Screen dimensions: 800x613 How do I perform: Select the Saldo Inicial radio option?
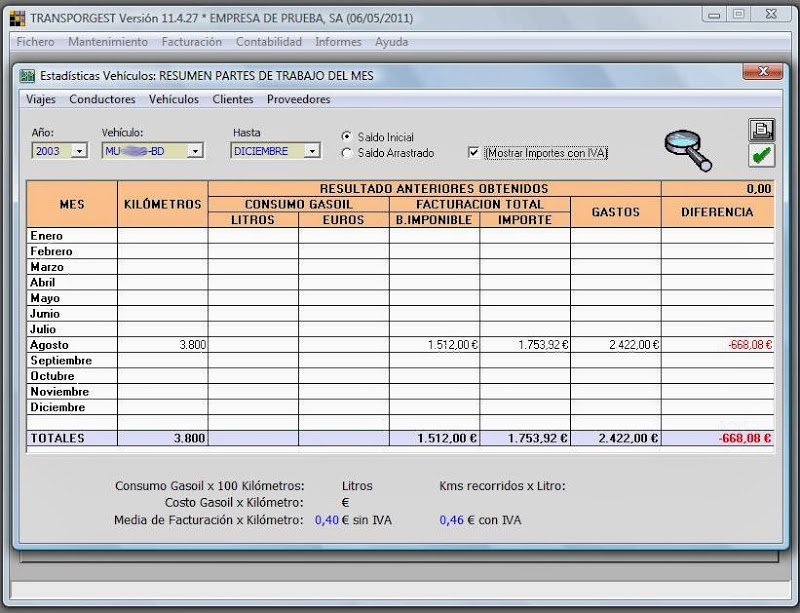[347, 137]
